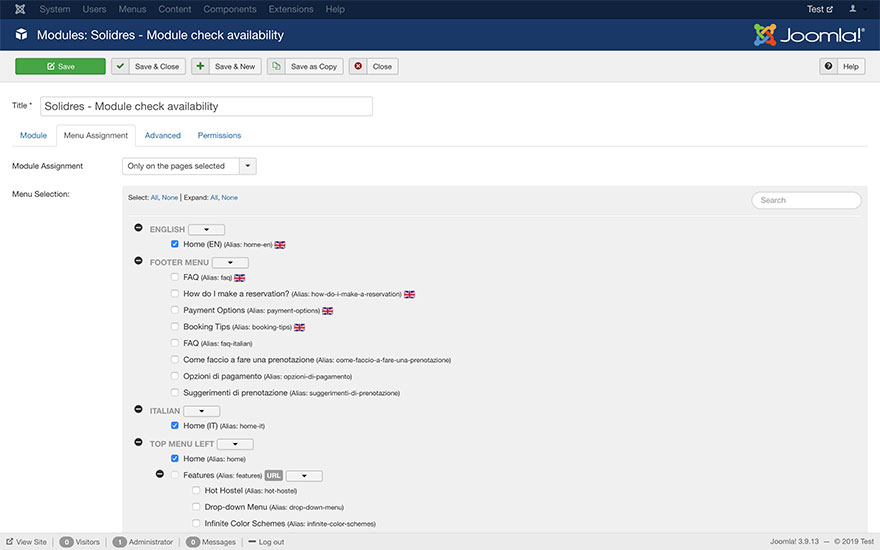Click the Title input field

pos(206,107)
